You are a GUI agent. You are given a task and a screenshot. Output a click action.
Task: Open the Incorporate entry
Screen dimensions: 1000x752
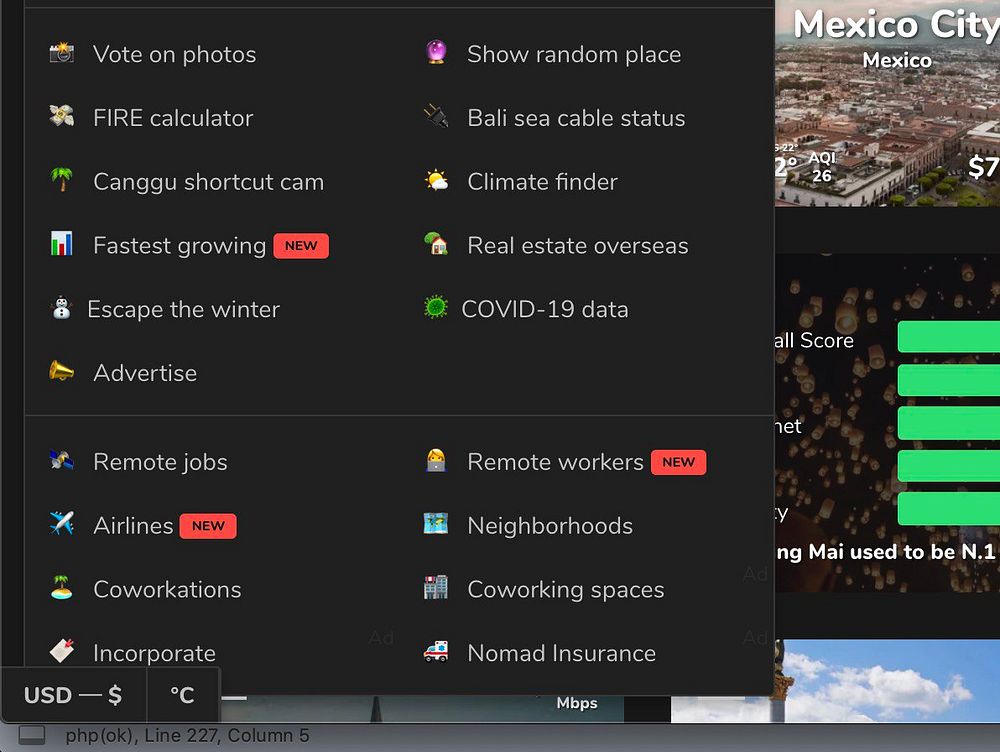pos(154,654)
